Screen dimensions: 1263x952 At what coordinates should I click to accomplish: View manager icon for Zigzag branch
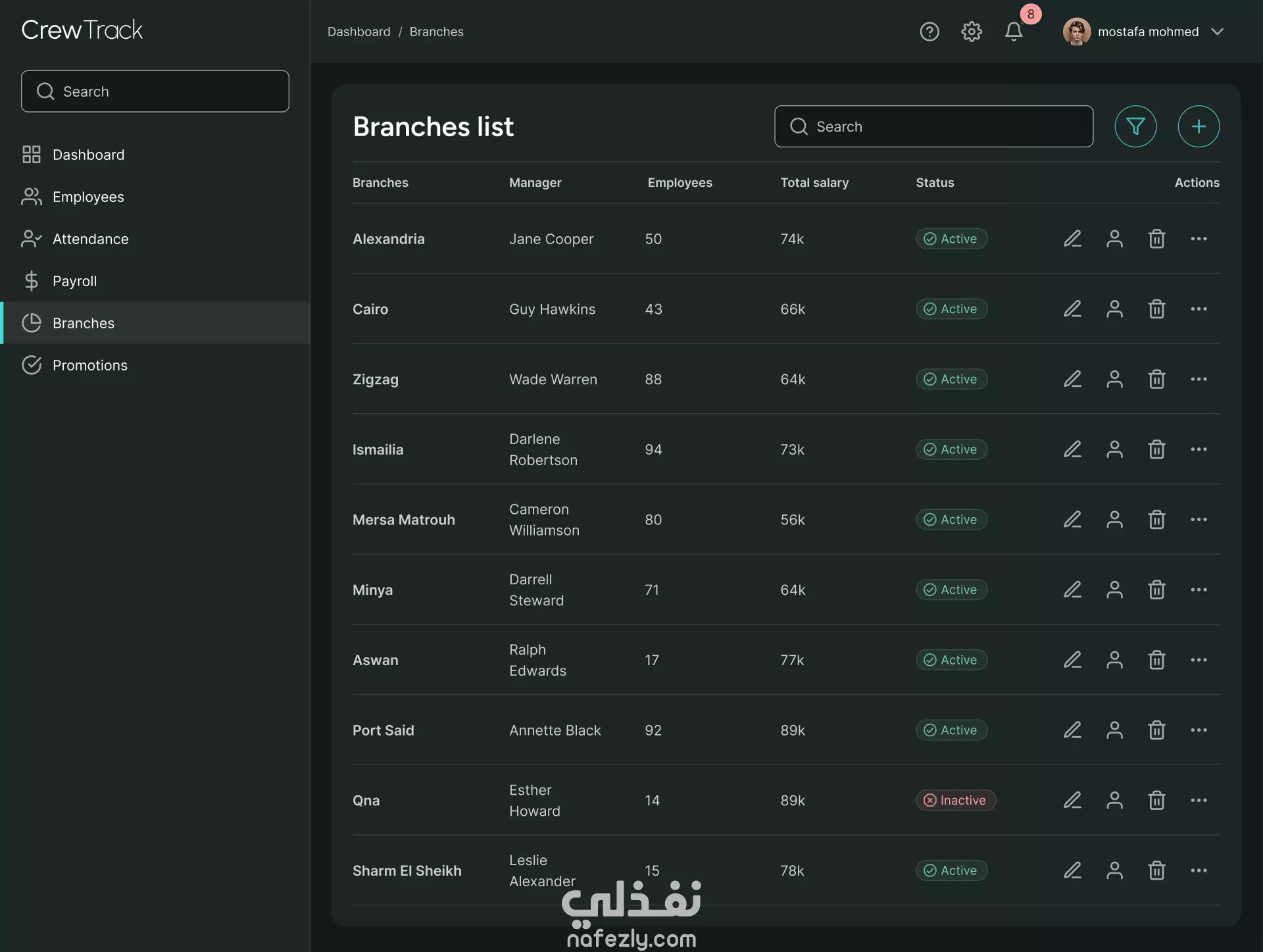click(x=1114, y=380)
